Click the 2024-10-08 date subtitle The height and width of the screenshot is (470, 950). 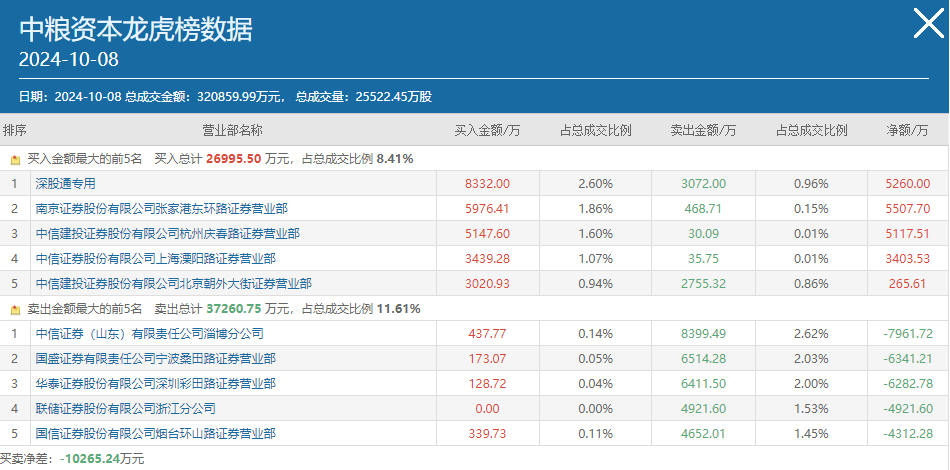(68, 59)
